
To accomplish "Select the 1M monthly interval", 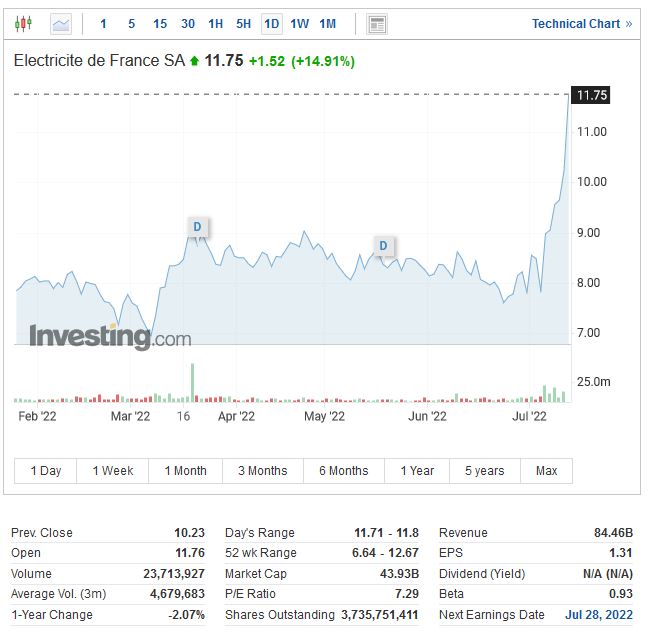I will 327,23.
